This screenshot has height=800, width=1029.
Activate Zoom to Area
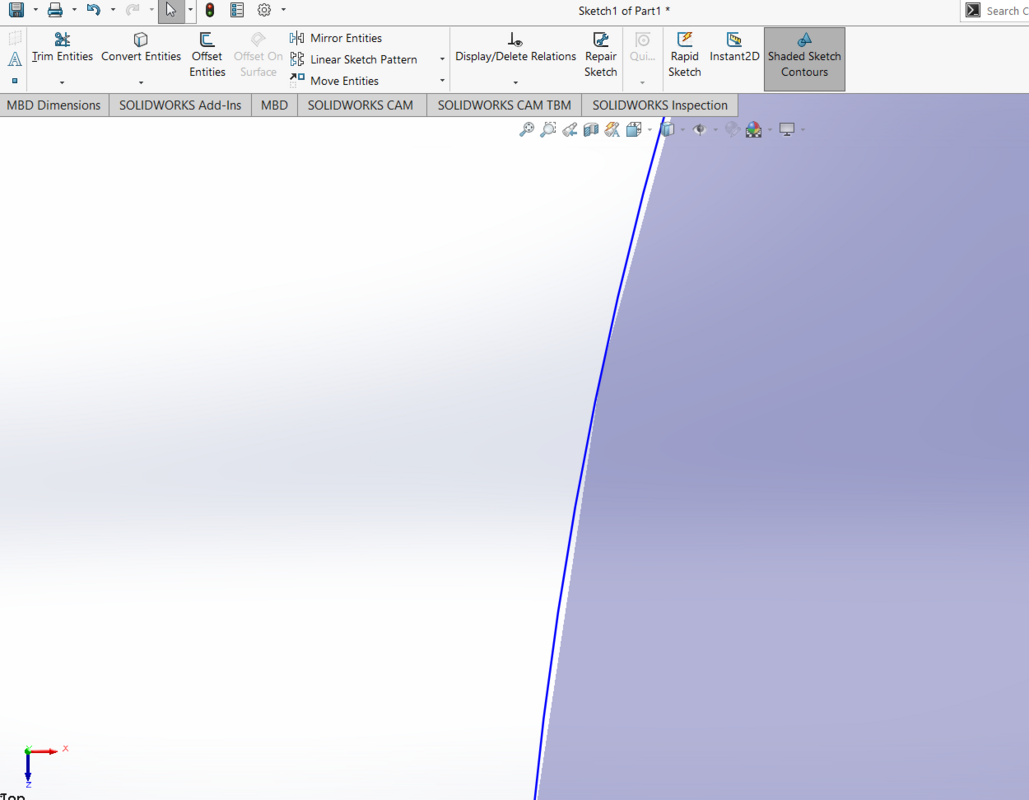click(x=548, y=129)
